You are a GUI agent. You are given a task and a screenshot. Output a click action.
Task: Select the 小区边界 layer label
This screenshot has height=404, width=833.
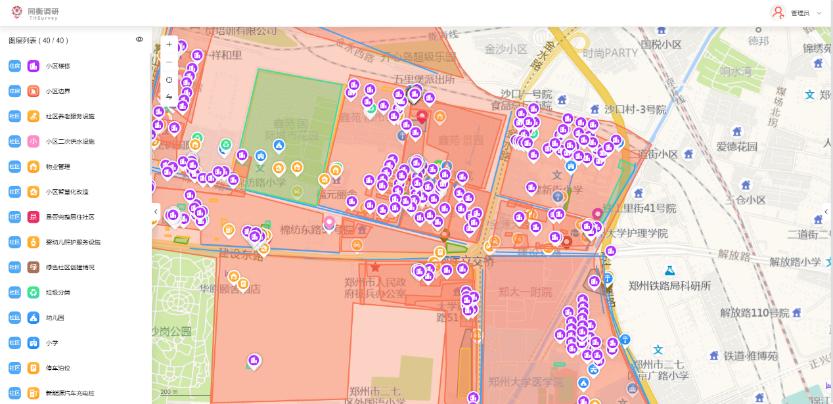pyautogui.click(x=58, y=91)
